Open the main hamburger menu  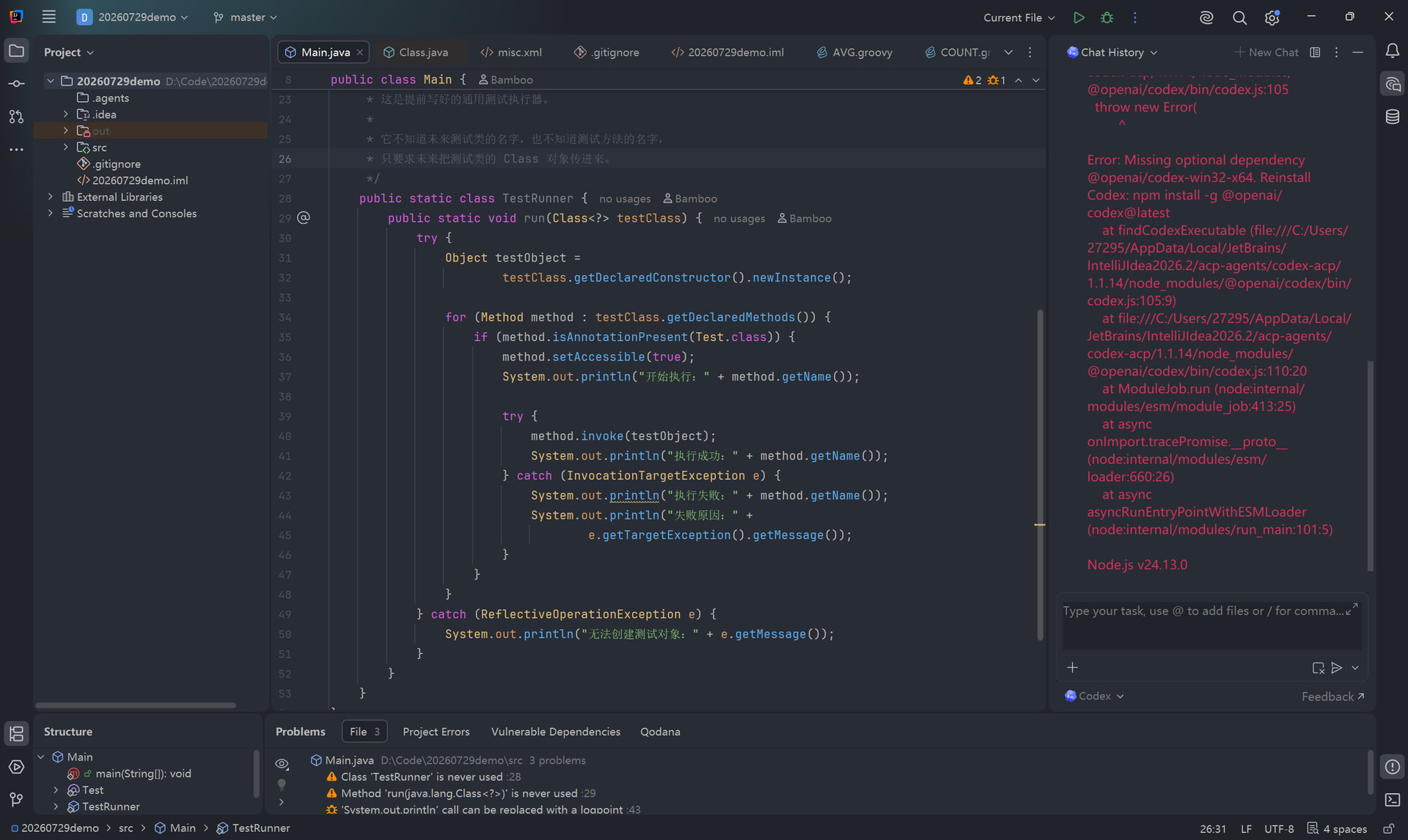(48, 17)
